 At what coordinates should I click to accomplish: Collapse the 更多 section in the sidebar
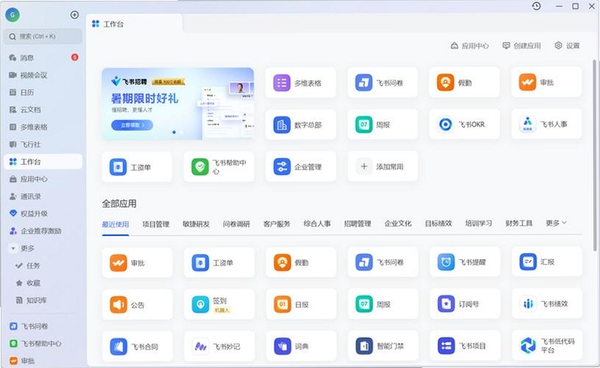(13, 248)
